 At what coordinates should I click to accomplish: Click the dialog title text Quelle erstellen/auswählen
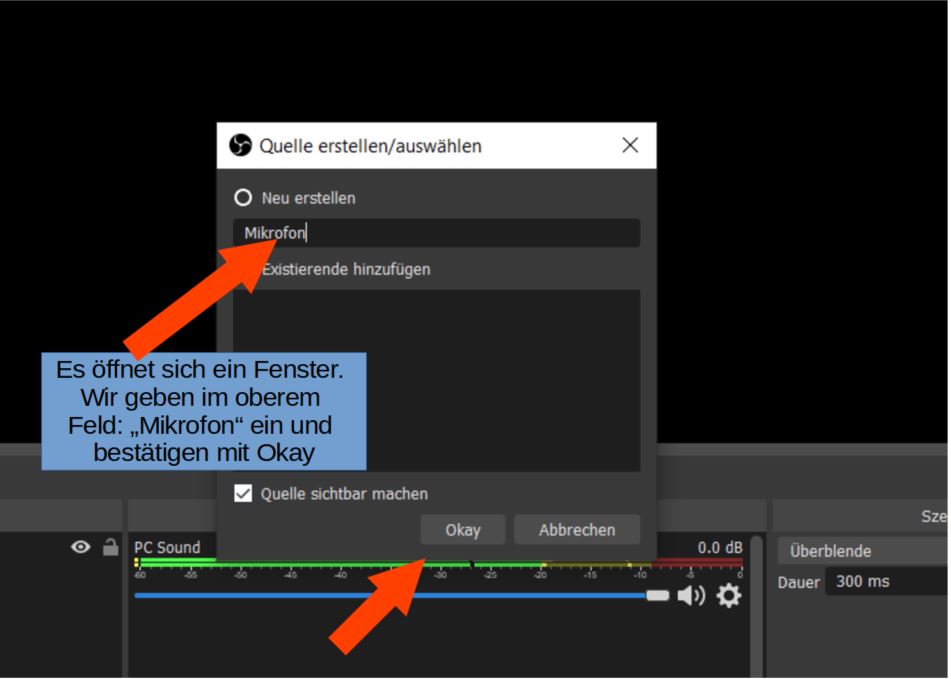[370, 146]
